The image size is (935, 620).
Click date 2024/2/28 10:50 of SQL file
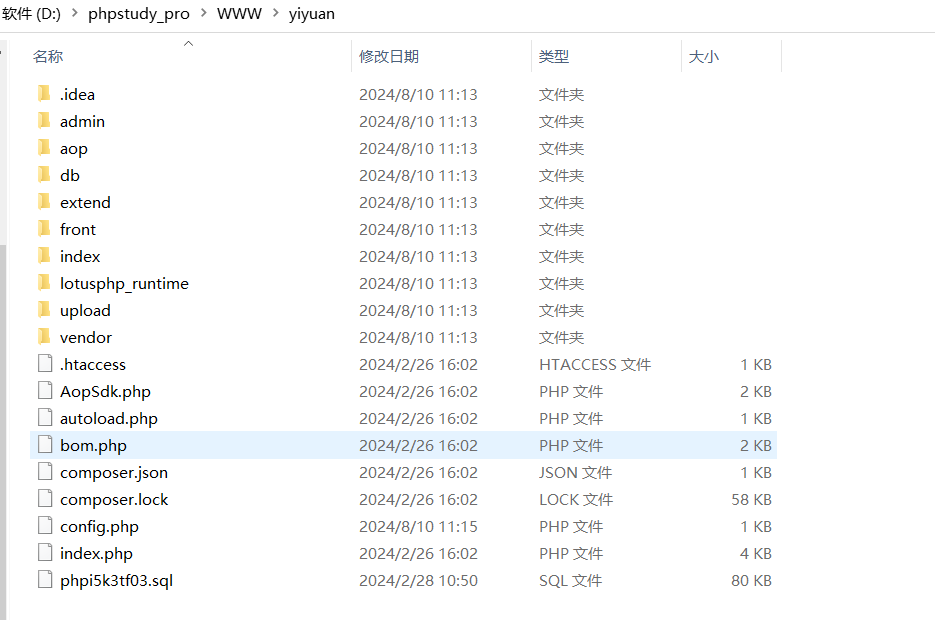418,581
